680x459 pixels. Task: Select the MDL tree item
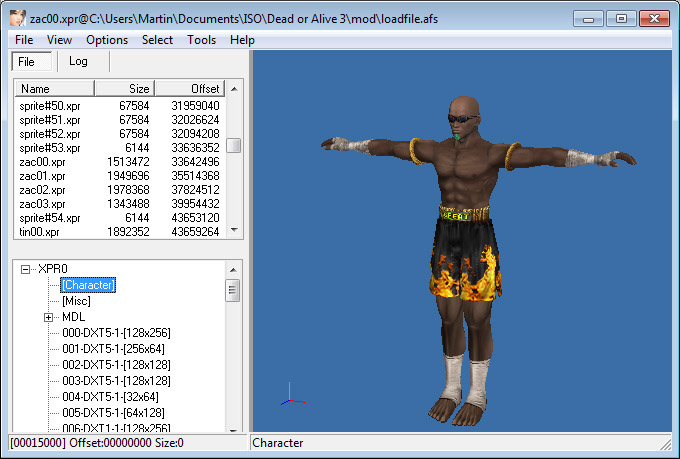click(73, 317)
